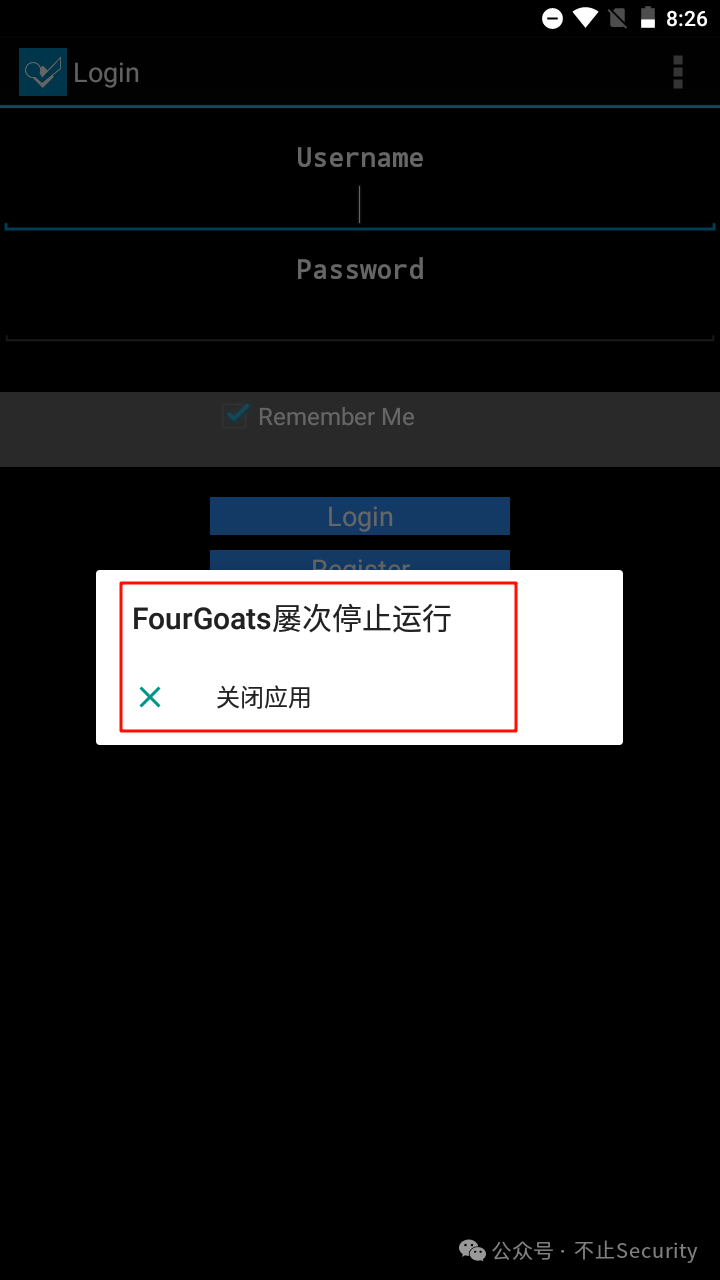Tap the Wi-Fi signal status icon
This screenshot has height=1280, width=720.
pos(587,18)
